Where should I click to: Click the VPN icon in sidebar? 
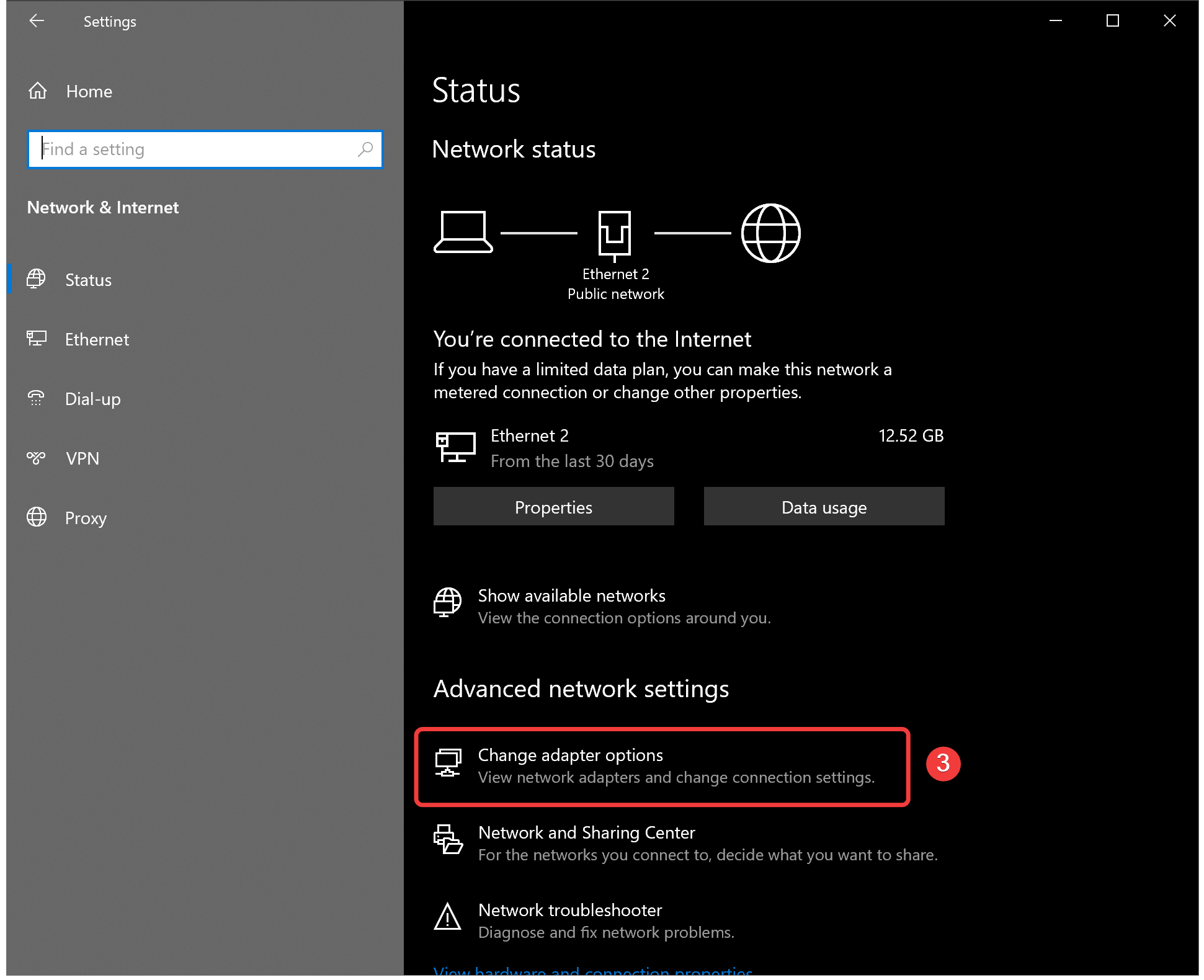point(36,458)
